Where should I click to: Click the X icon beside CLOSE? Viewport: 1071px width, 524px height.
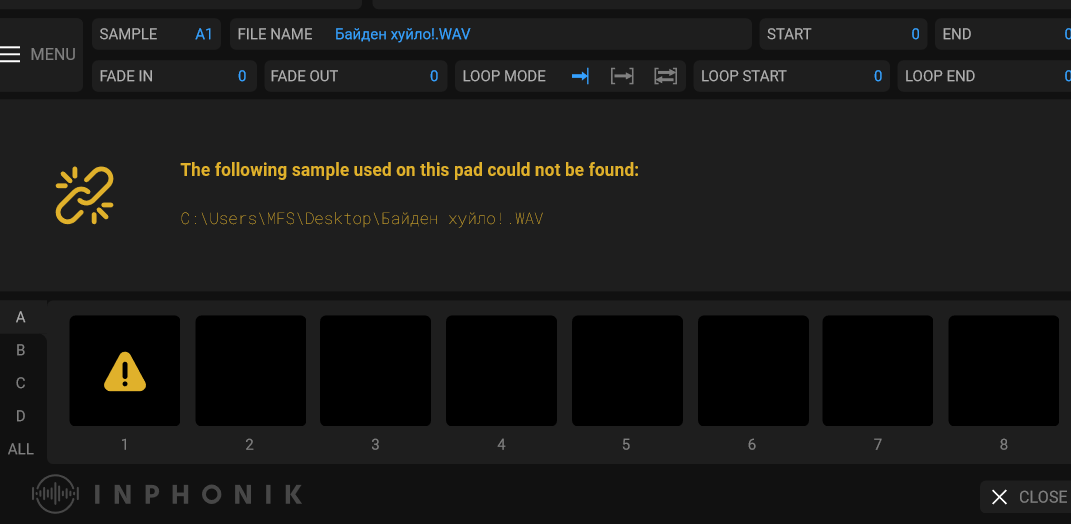tap(999, 497)
